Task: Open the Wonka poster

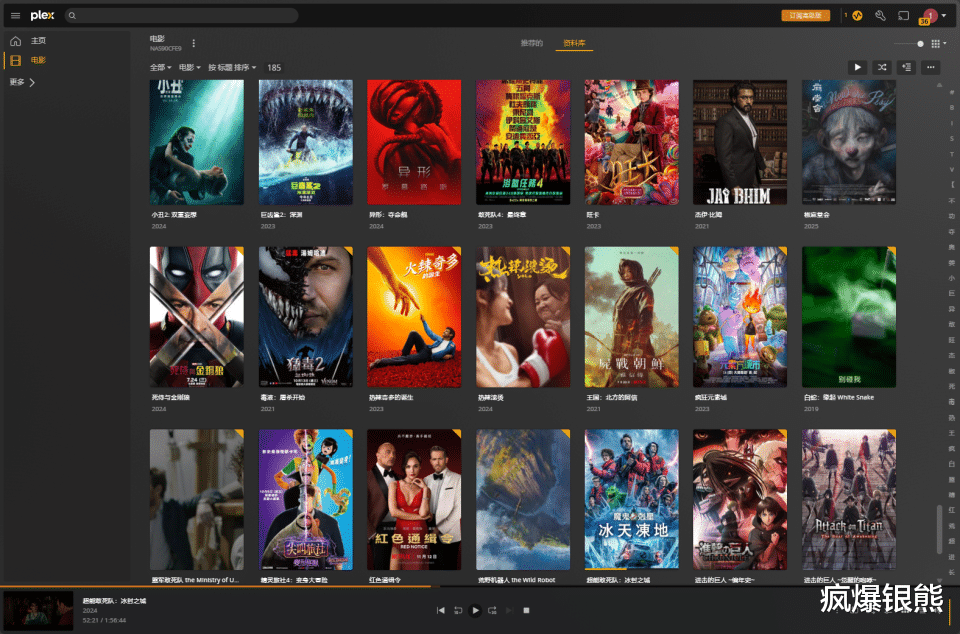Action: 631,142
